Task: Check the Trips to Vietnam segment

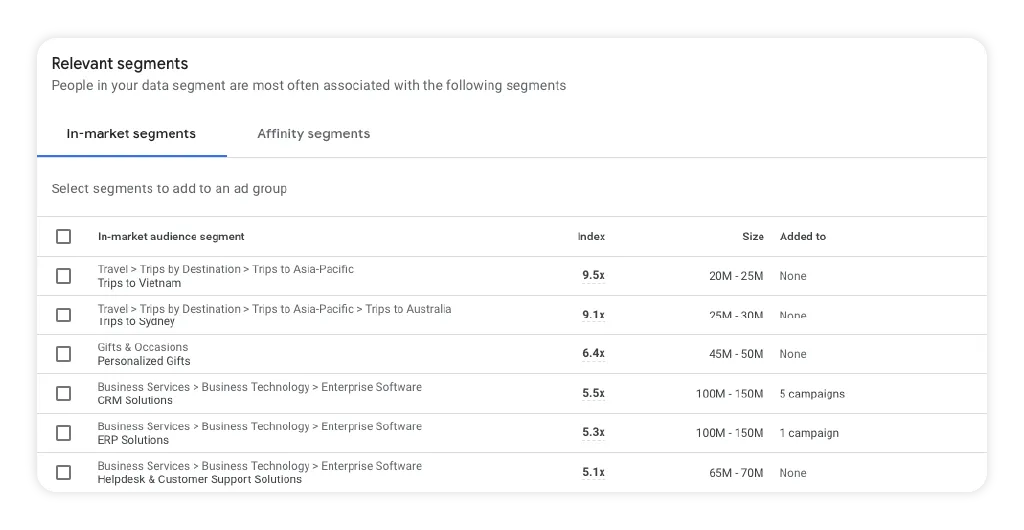Action: 63,276
